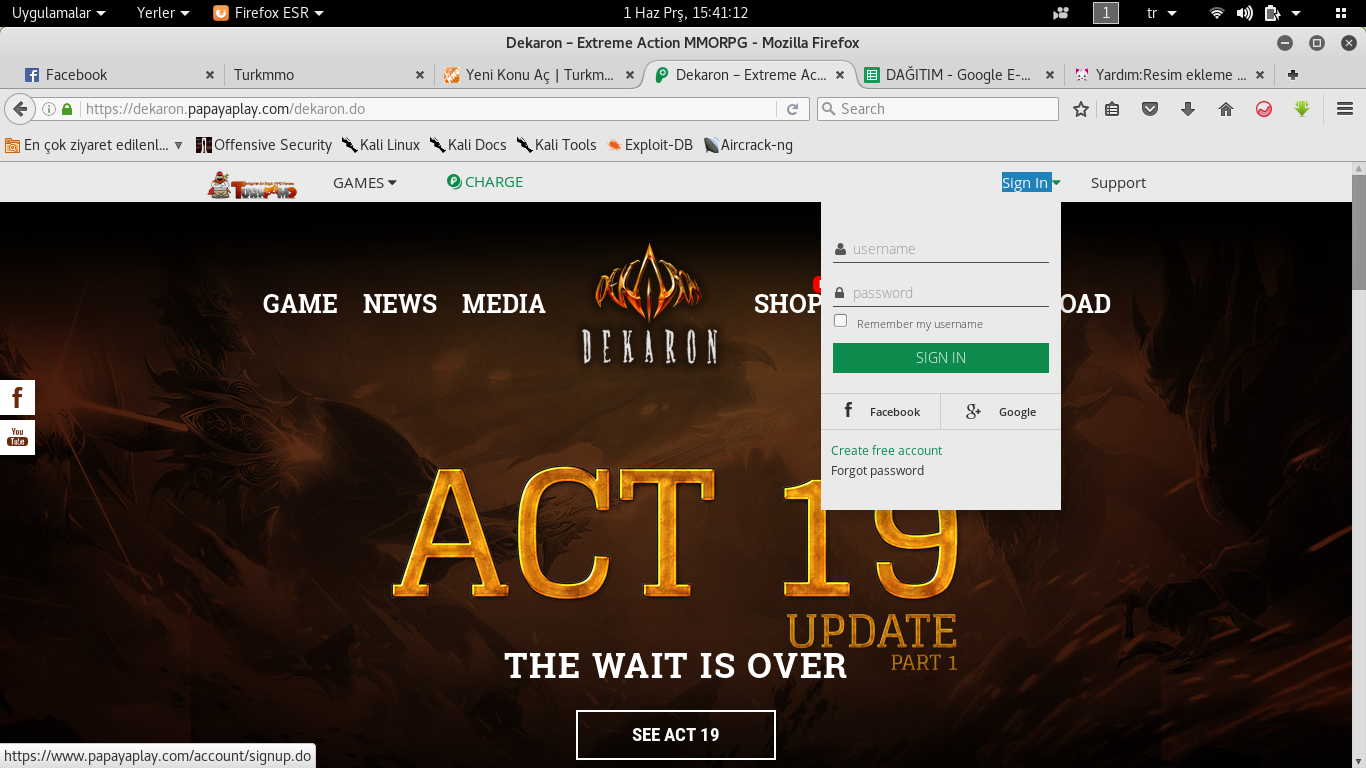The height and width of the screenshot is (768, 1366).
Task: Go to the Firefox home icon
Action: pyautogui.click(x=1226, y=109)
